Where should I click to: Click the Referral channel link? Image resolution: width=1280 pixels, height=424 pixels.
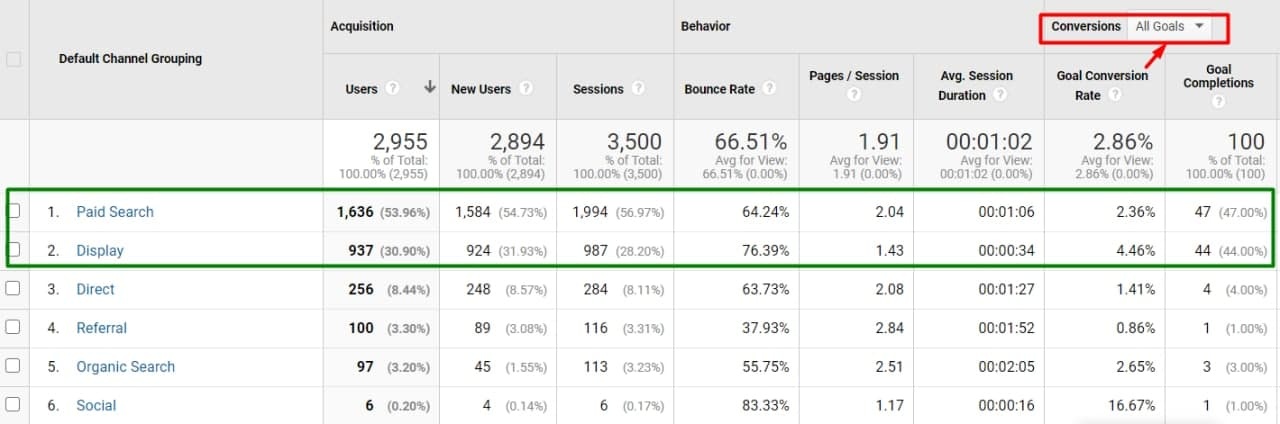[101, 328]
